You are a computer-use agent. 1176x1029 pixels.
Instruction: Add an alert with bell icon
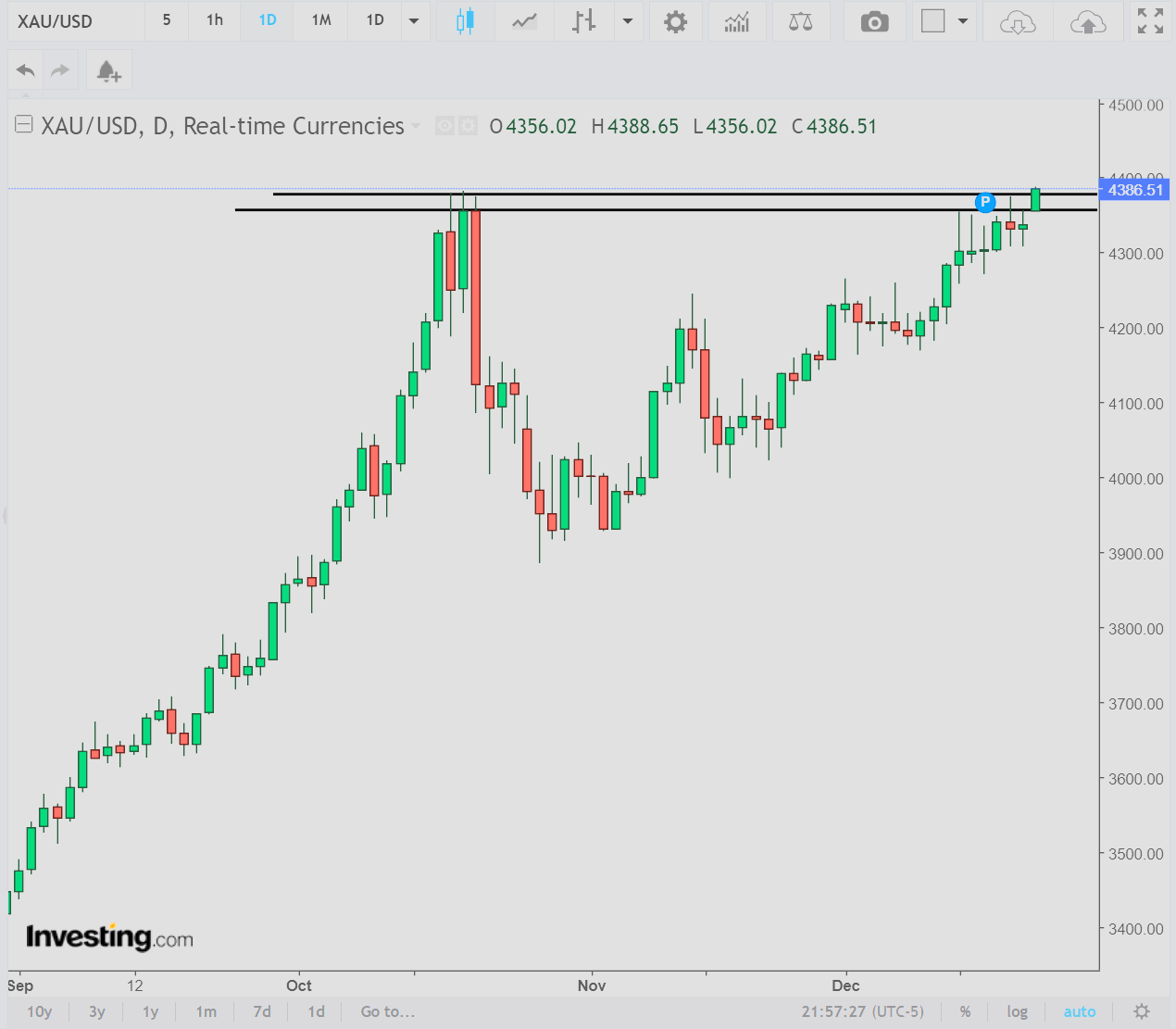[108, 70]
